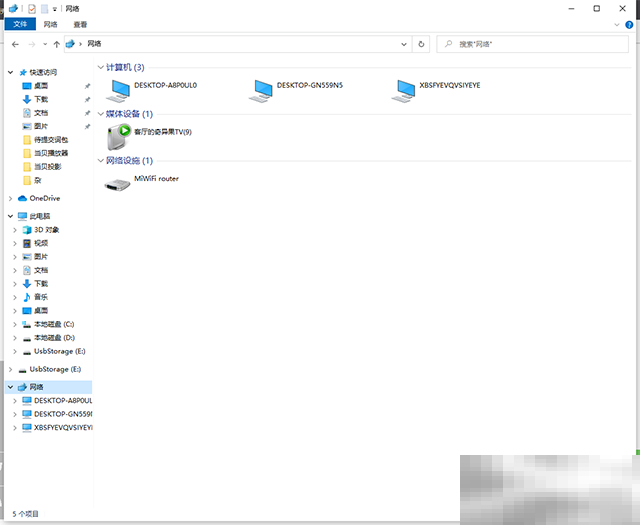Select UsbStorage (E:) under This PC
Image resolution: width=640 pixels, height=525 pixels.
(60, 351)
